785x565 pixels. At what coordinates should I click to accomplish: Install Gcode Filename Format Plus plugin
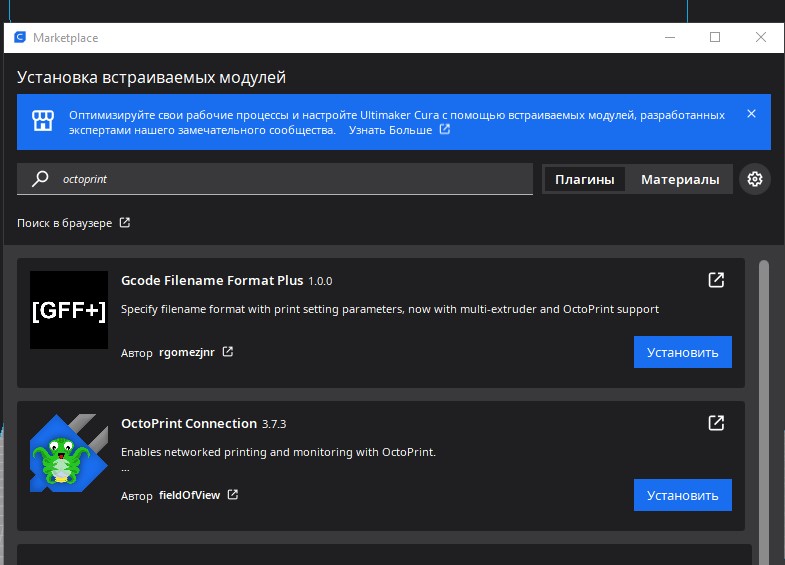pyautogui.click(x=682, y=352)
